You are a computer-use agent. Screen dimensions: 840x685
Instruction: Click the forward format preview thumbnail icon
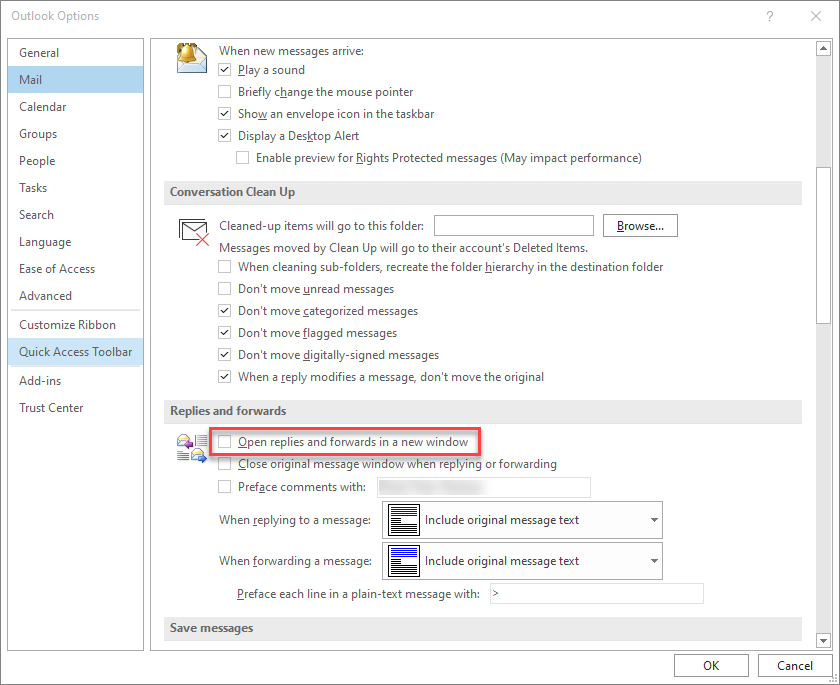[403, 561]
